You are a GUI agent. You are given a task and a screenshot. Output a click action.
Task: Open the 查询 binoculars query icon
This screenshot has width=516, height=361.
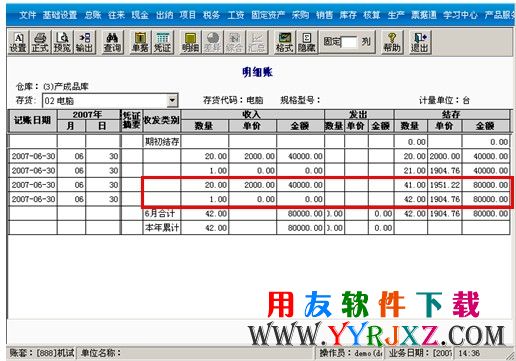coord(112,42)
